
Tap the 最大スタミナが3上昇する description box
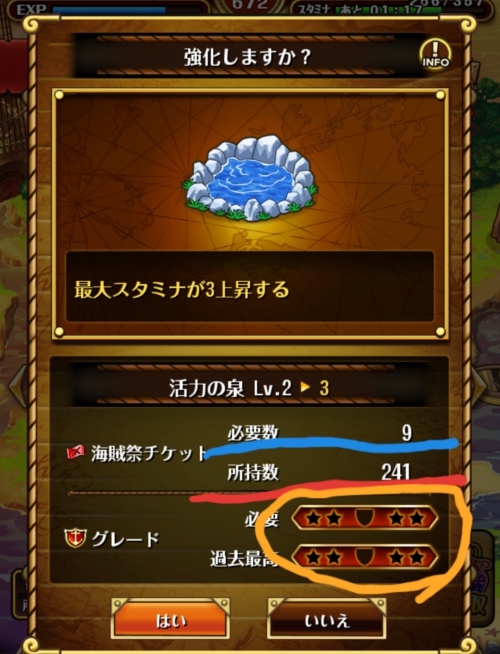click(x=250, y=287)
